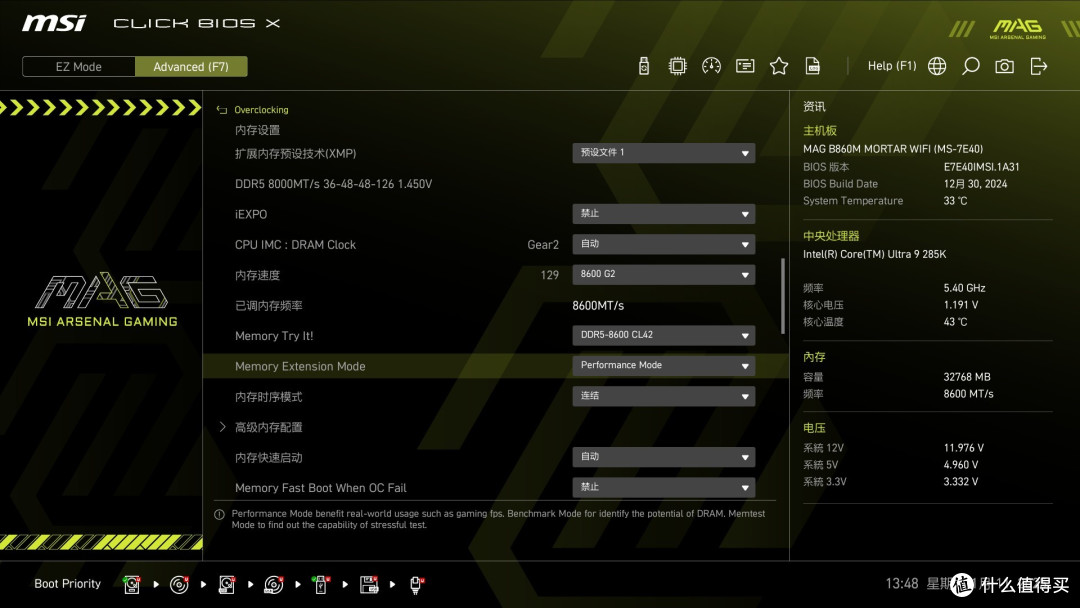Click the BIOS version E7E40IMSI.1A31
This screenshot has height=608, width=1080.
pyautogui.click(x=982, y=167)
